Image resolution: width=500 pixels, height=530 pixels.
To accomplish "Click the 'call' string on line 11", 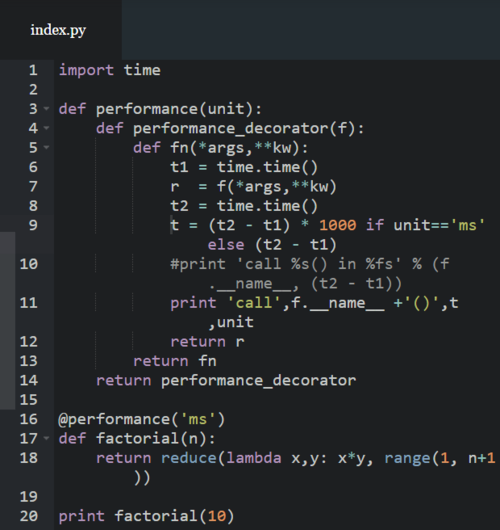I will [254, 303].
